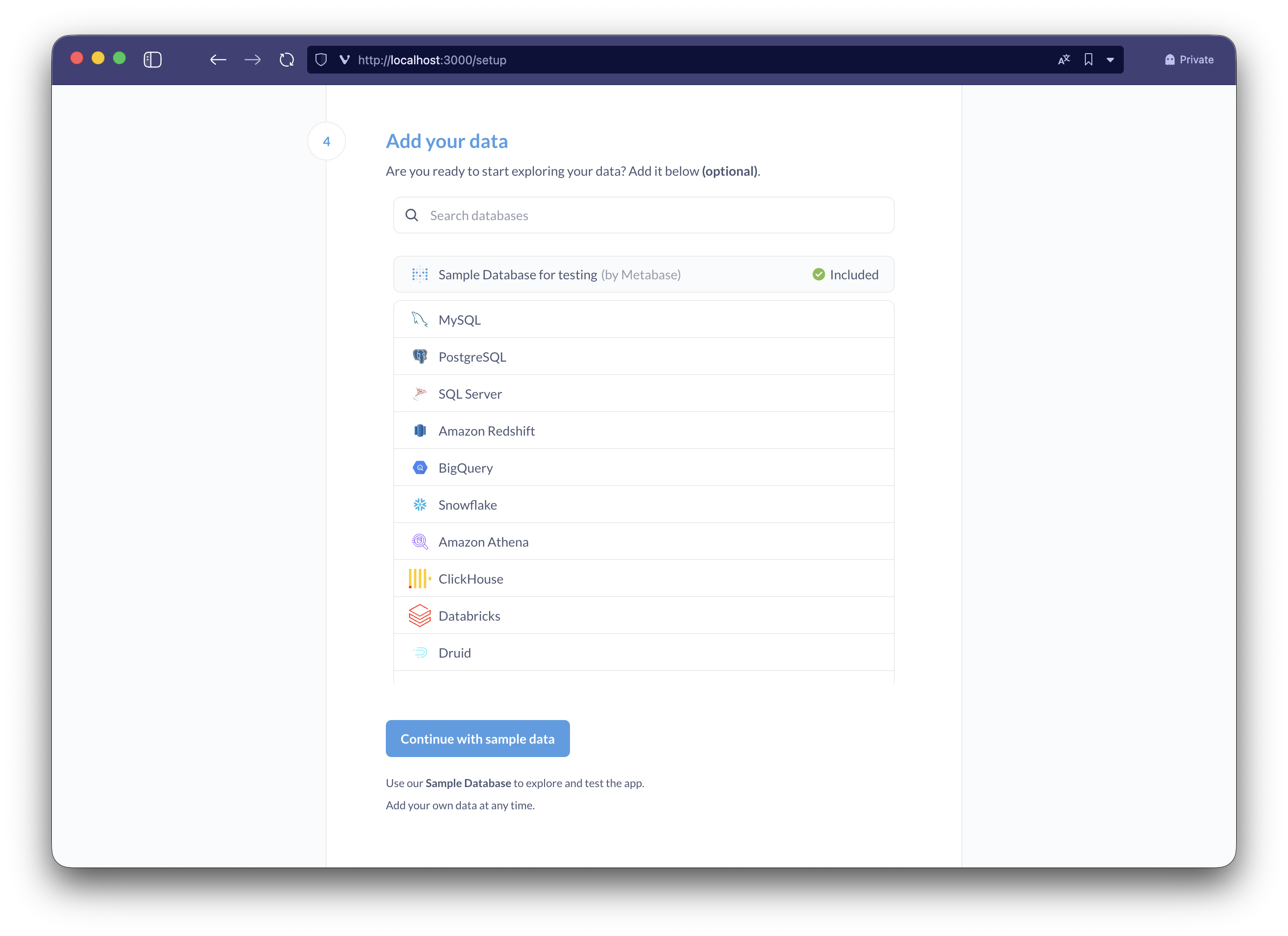Click into the Search databases field
Viewport: 1288px width, 936px height.
tap(653, 216)
